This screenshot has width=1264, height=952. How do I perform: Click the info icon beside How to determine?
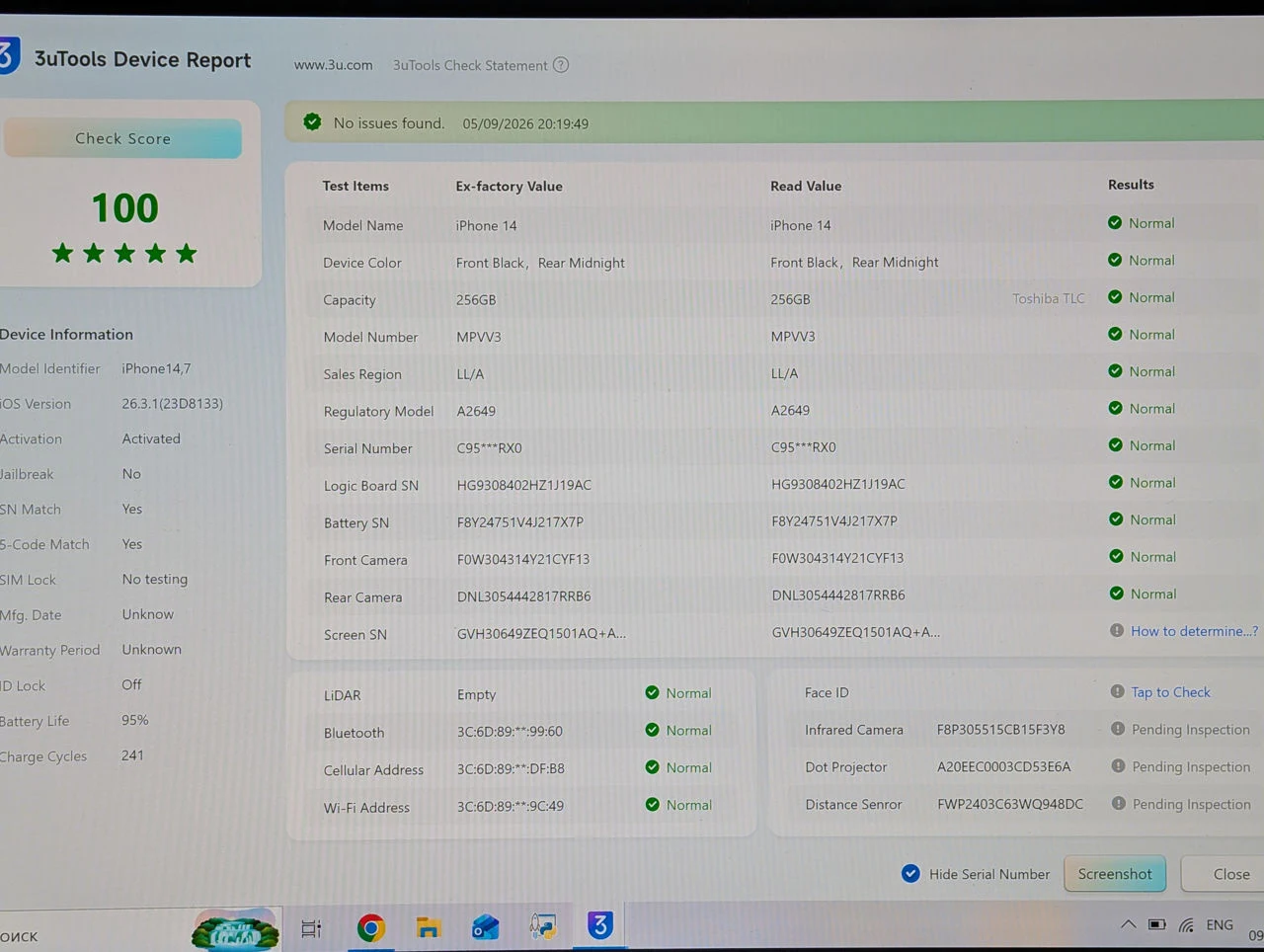[1117, 630]
